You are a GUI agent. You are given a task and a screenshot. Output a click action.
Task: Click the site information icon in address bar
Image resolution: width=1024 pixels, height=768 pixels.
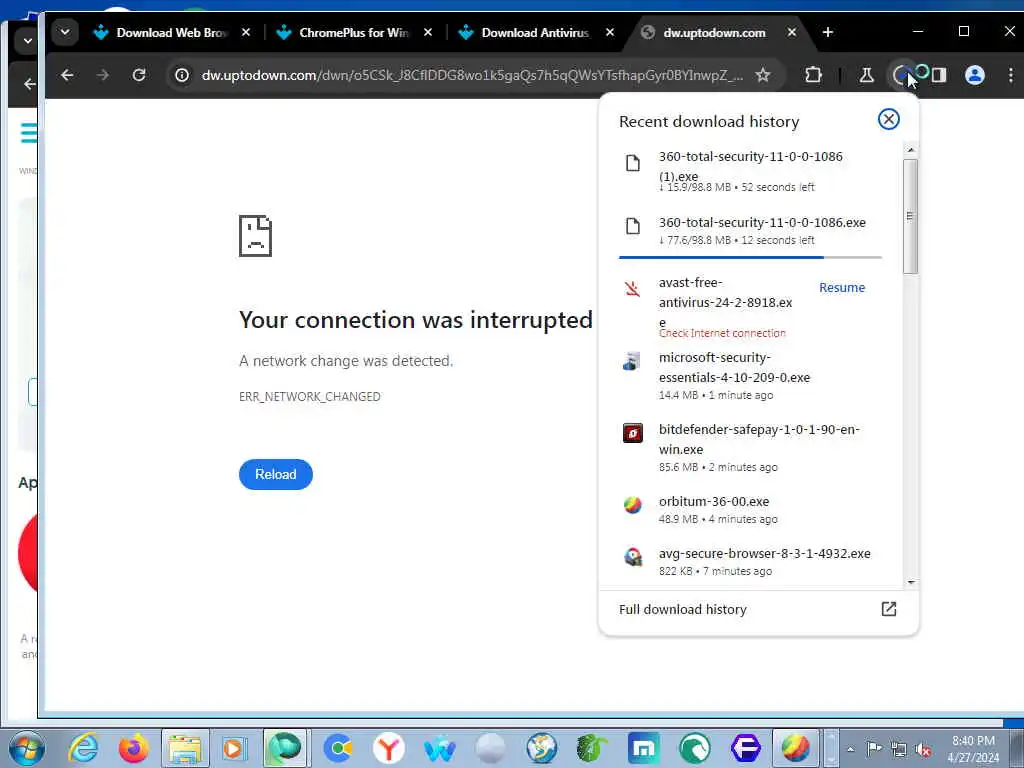point(182,75)
